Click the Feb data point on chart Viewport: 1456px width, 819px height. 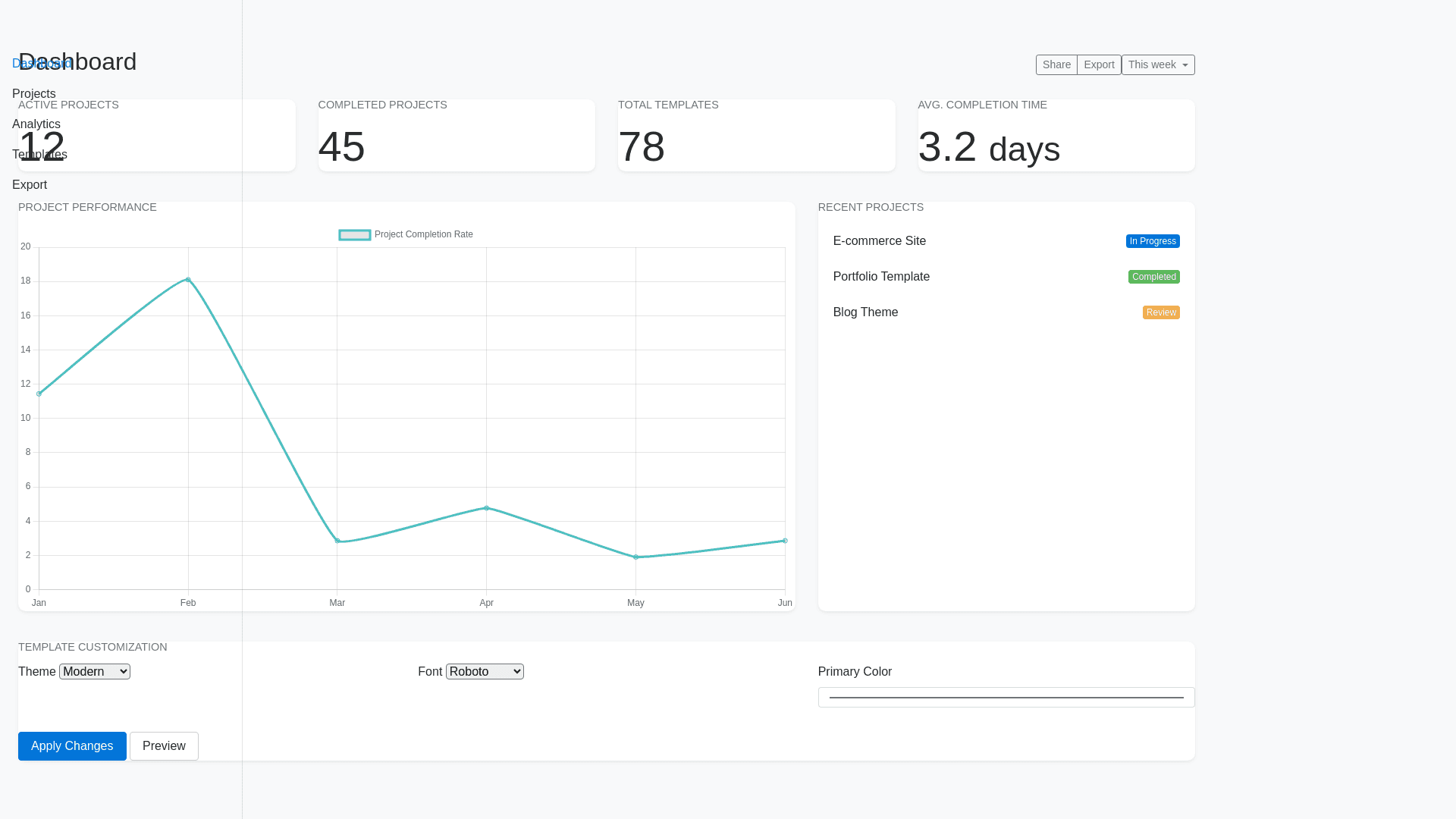click(188, 280)
